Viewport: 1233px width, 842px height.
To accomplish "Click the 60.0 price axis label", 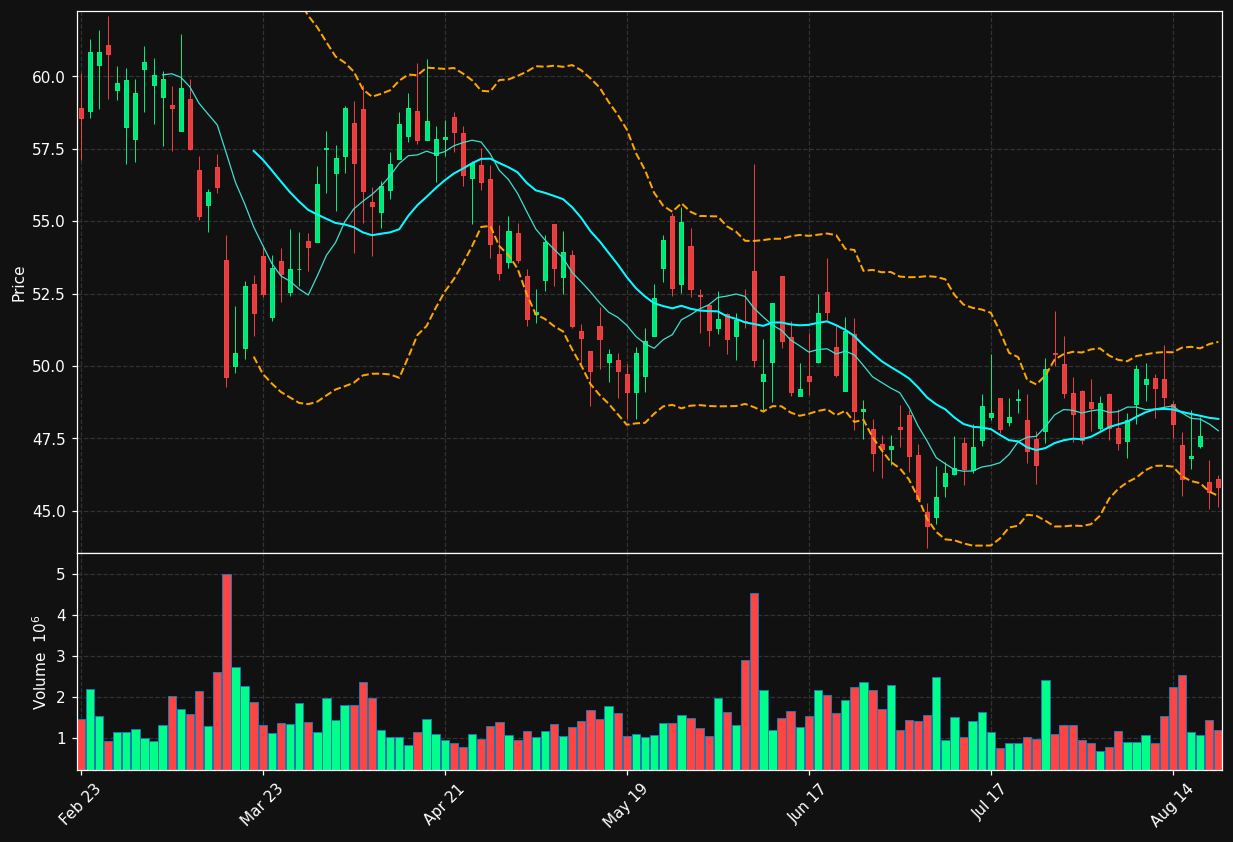I will [49, 77].
